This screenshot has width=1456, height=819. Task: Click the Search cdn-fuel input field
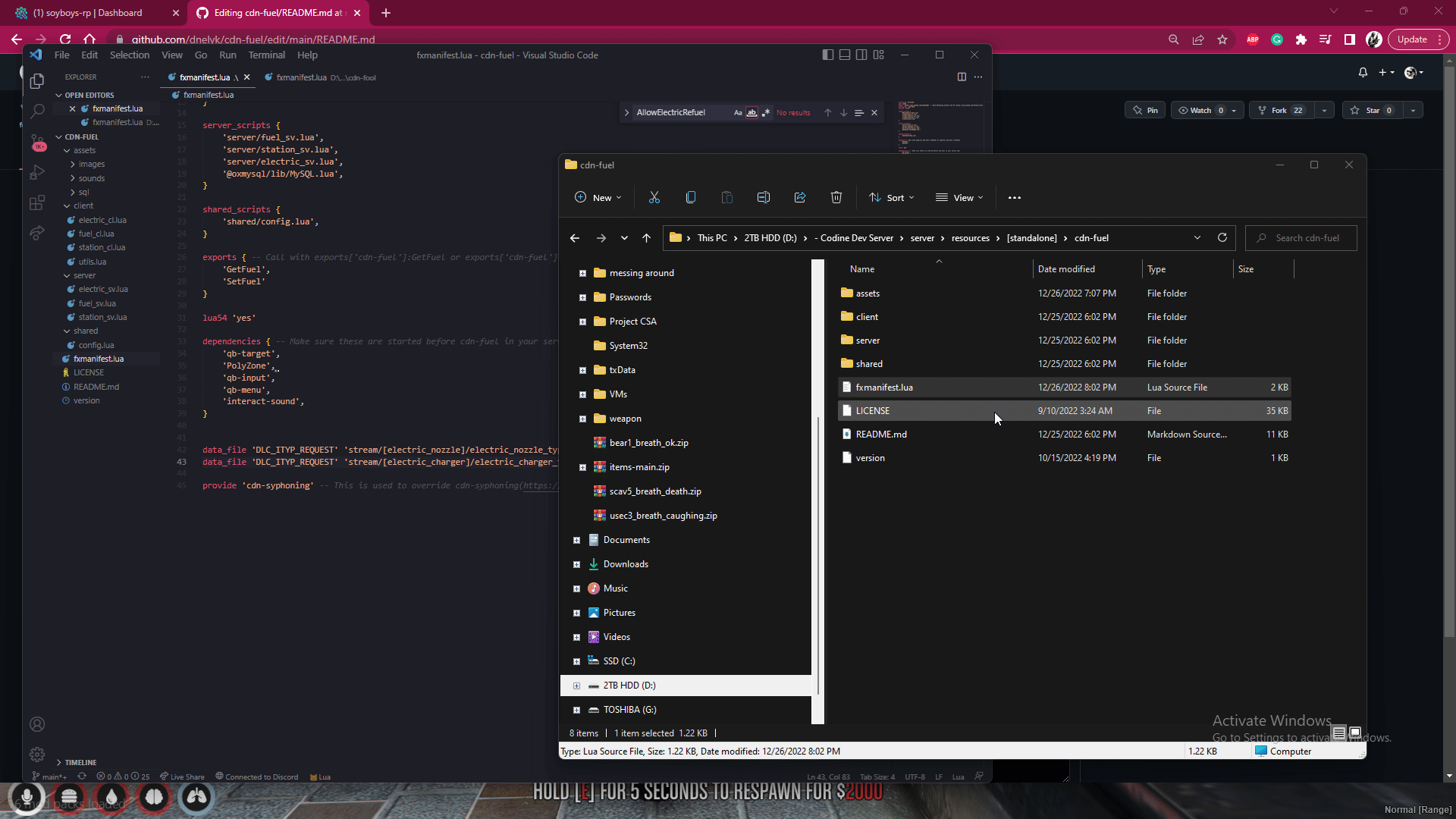tap(1301, 237)
